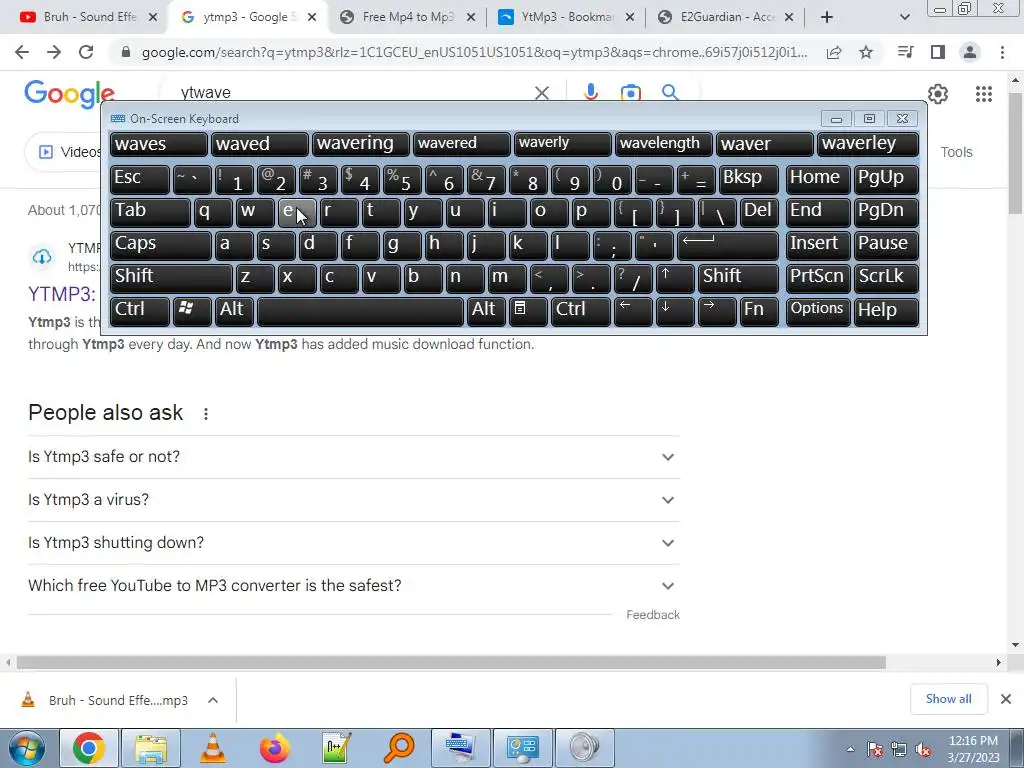Open the Windows Start menu
Viewport: 1024px width, 768px height.
tap(26, 748)
